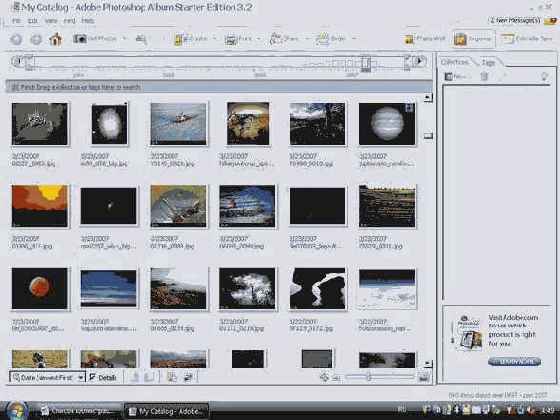The image size is (560, 420).
Task: Open the Edit menu
Action: pyautogui.click(x=33, y=21)
